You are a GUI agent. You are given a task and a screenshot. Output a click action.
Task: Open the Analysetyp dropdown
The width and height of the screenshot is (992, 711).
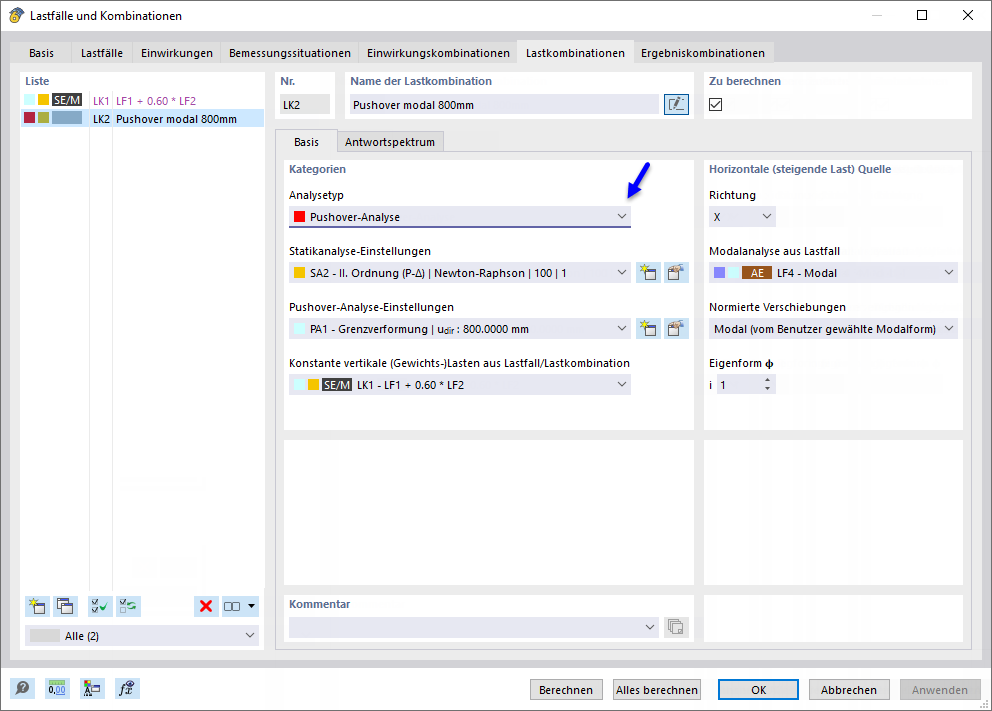click(622, 216)
